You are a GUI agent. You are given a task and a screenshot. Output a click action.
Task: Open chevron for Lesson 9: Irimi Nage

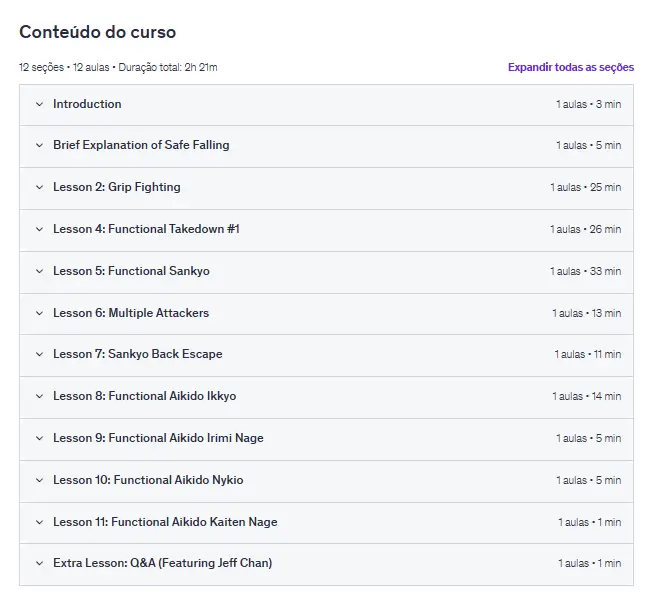[39, 439]
